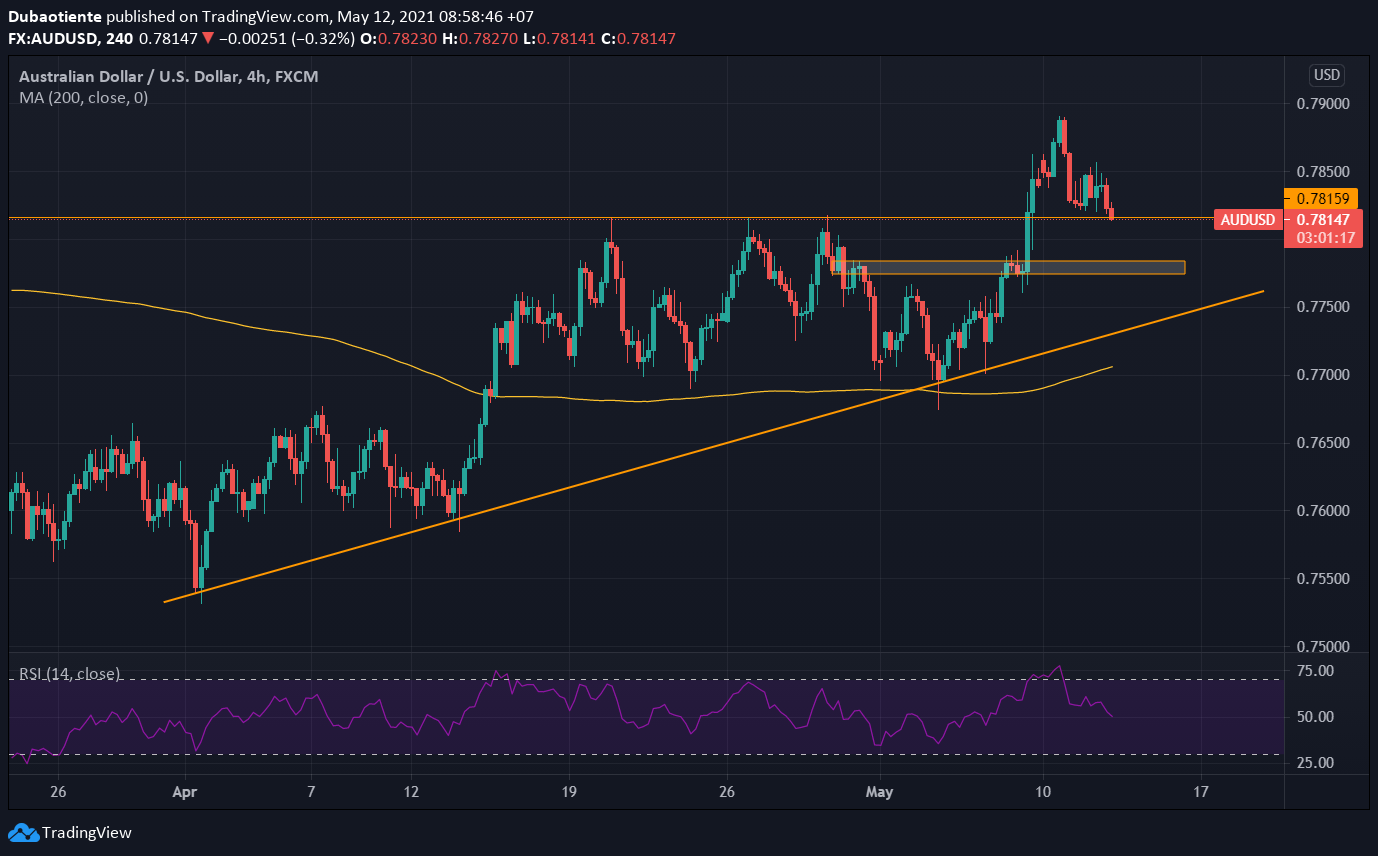
Task: Select the orange highlighted support zone rectangle
Action: click(1008, 267)
